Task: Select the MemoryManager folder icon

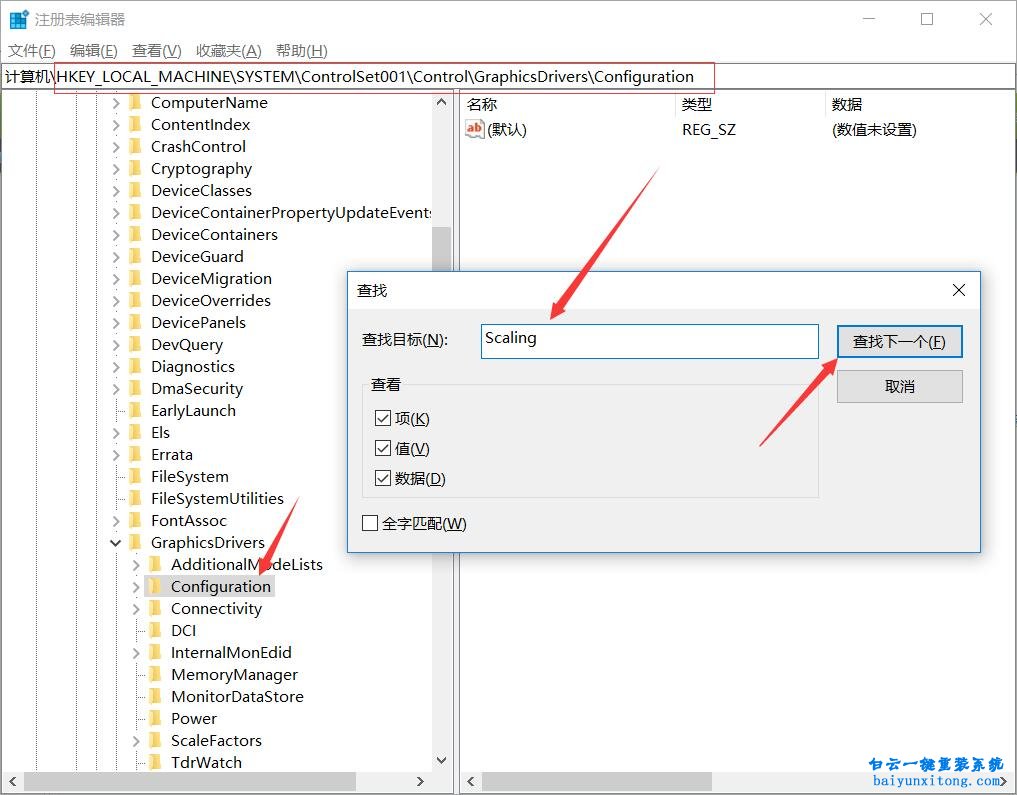Action: point(155,675)
